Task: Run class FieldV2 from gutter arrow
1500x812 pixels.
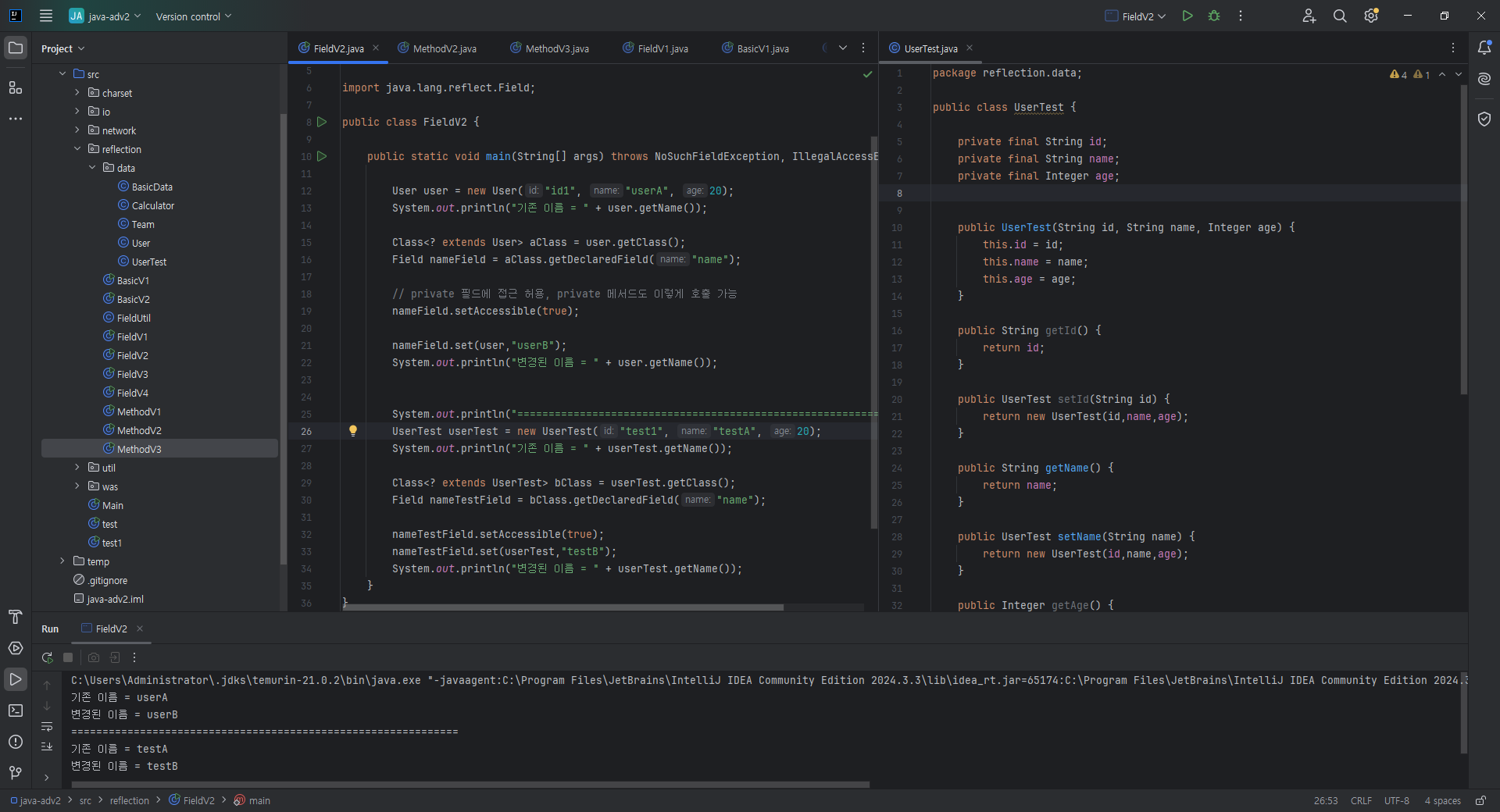Action: tap(322, 122)
